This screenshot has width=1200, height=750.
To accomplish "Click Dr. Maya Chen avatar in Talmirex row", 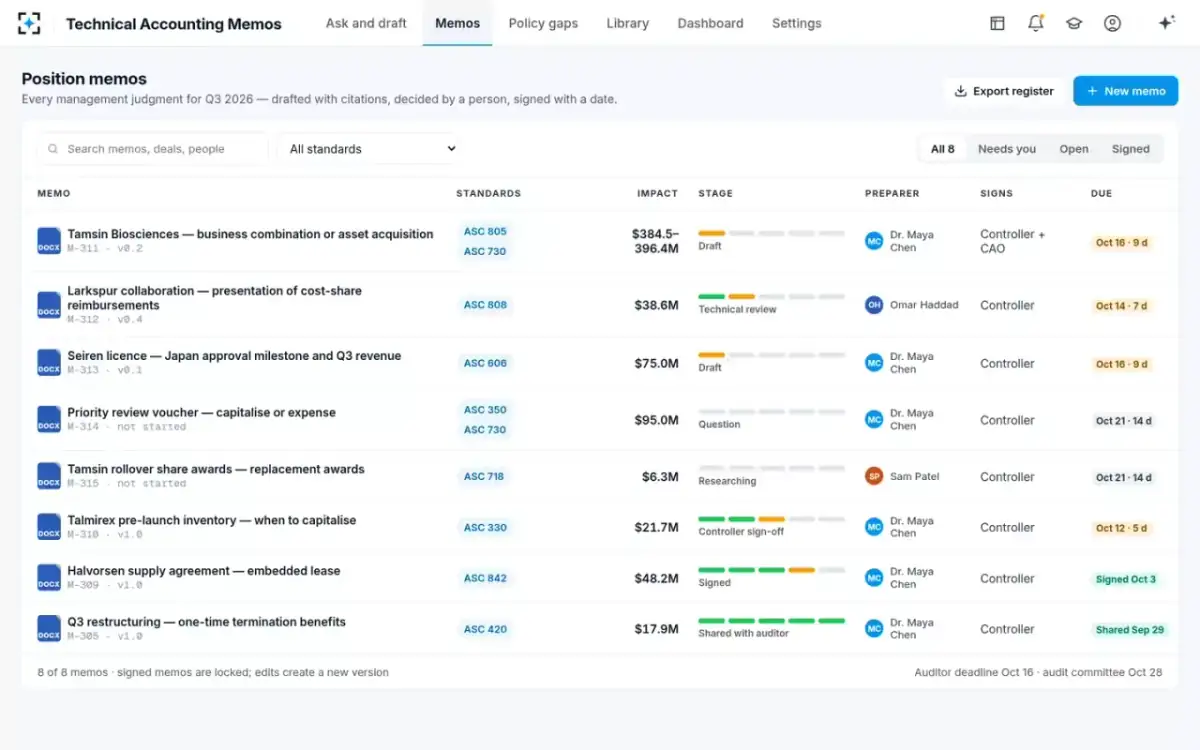I will click(874, 527).
